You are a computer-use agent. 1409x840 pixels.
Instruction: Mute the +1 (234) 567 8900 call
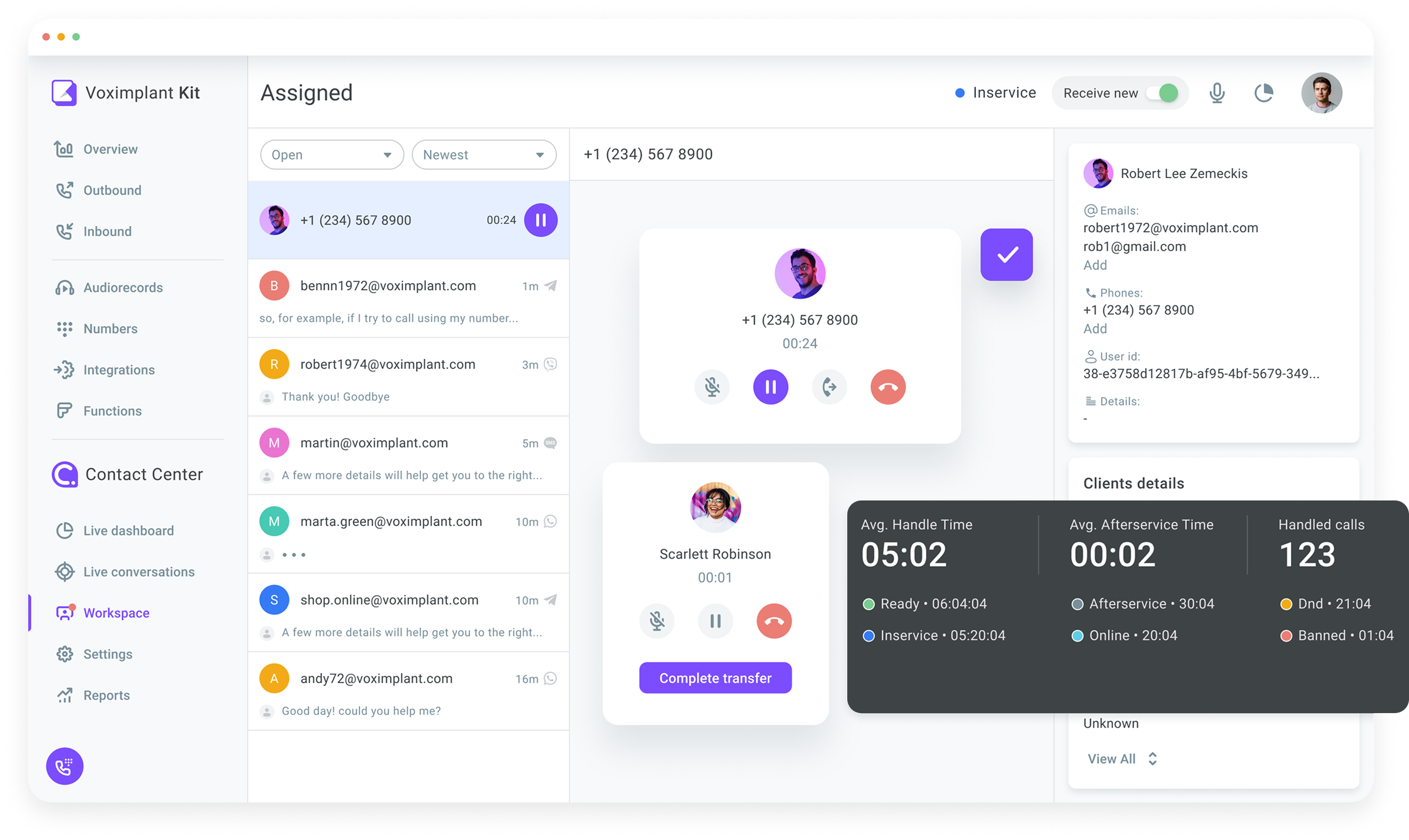click(712, 387)
